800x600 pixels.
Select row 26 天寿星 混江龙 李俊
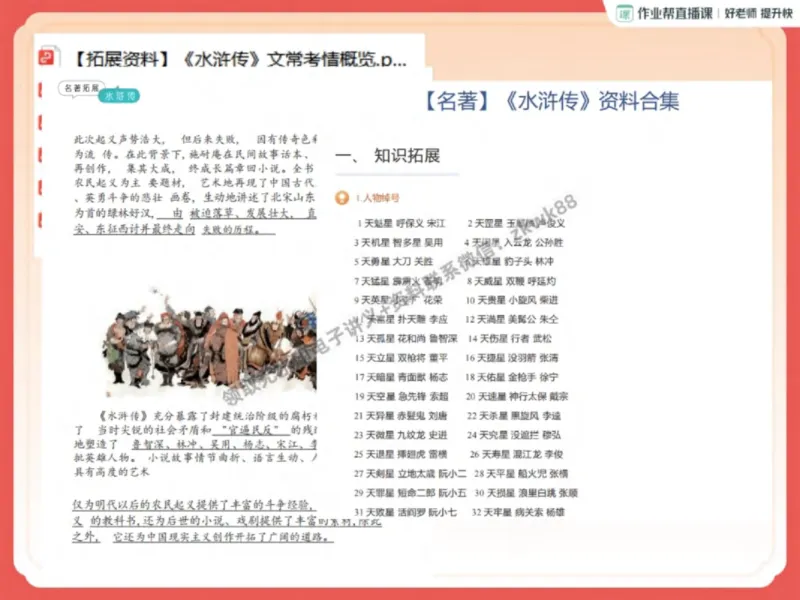tap(516, 454)
